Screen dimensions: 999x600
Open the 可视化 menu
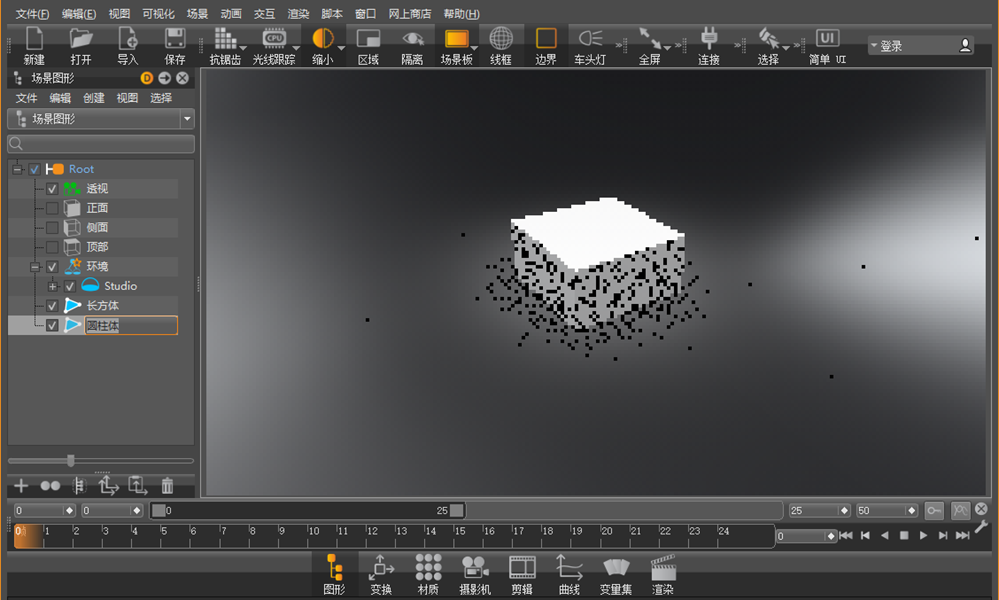point(158,13)
